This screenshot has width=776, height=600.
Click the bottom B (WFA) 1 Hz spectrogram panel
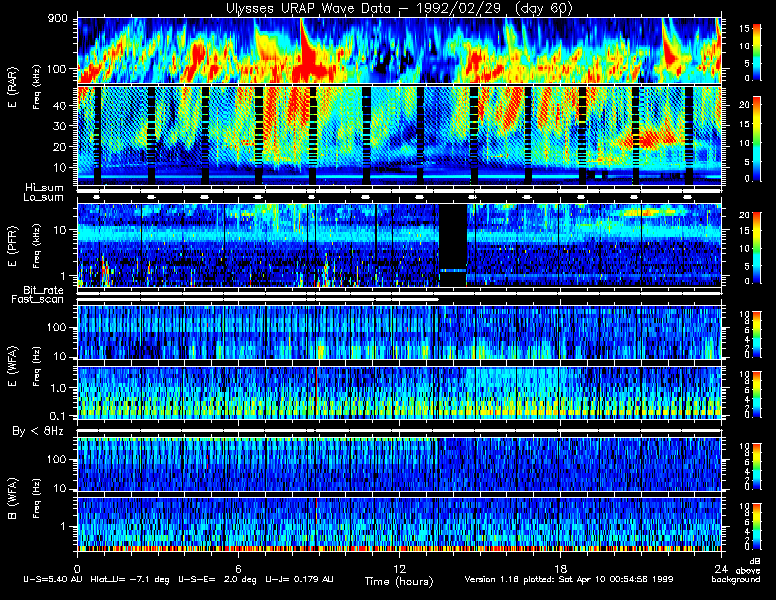[x=399, y=525]
